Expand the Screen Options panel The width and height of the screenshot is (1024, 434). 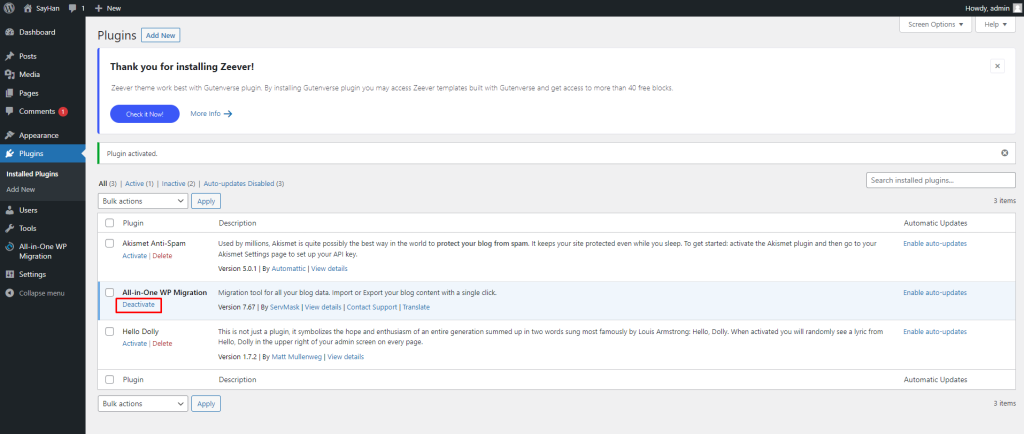point(936,24)
